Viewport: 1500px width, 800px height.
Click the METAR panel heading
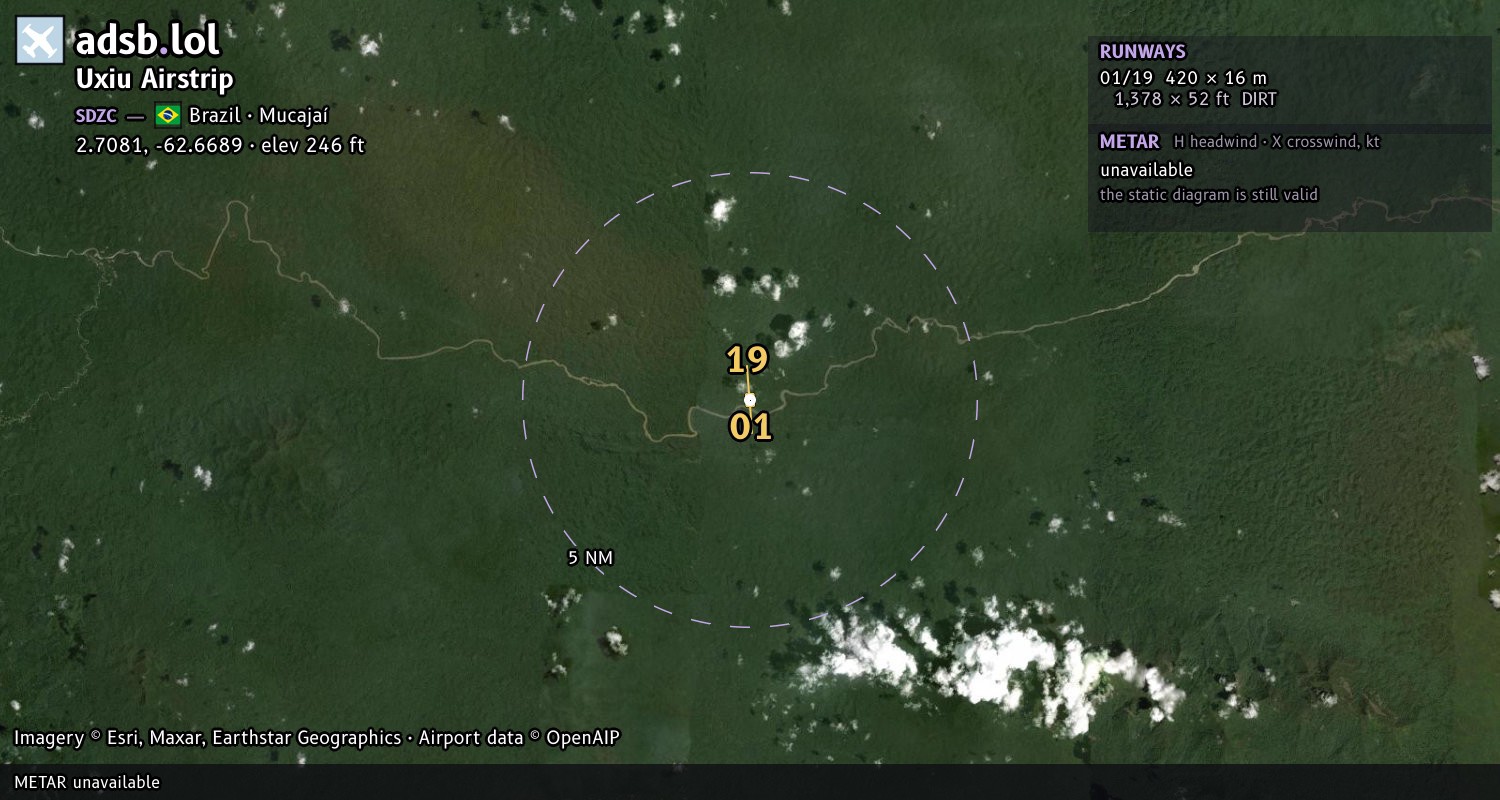pyautogui.click(x=1129, y=142)
